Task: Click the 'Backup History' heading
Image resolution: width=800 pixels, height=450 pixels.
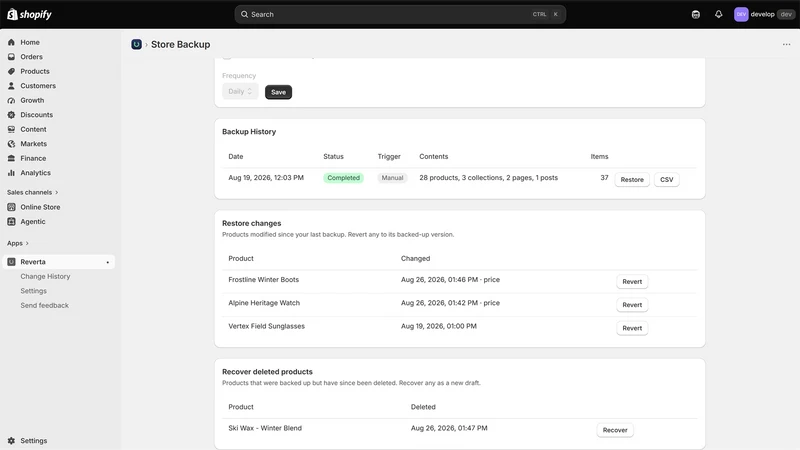Action: click(x=249, y=132)
